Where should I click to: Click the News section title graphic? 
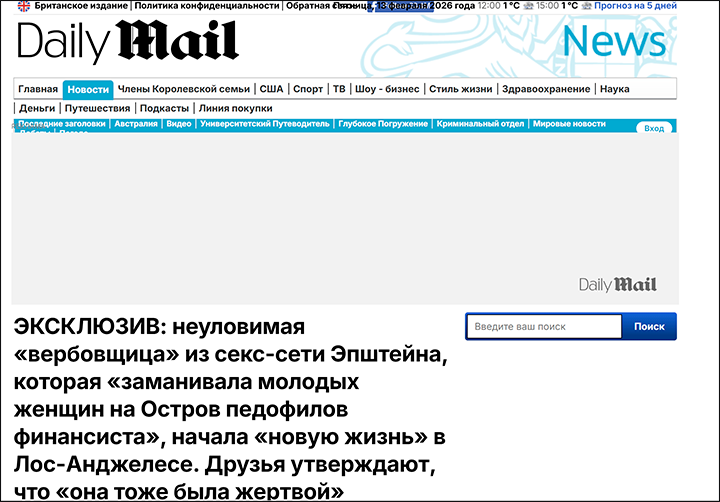pyautogui.click(x=613, y=42)
